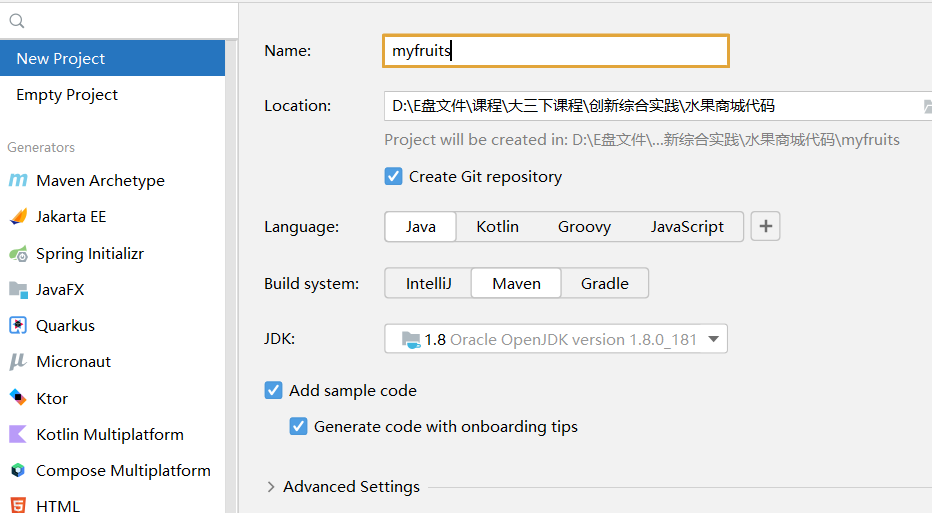Click the Advanced Settings label

(x=351, y=487)
